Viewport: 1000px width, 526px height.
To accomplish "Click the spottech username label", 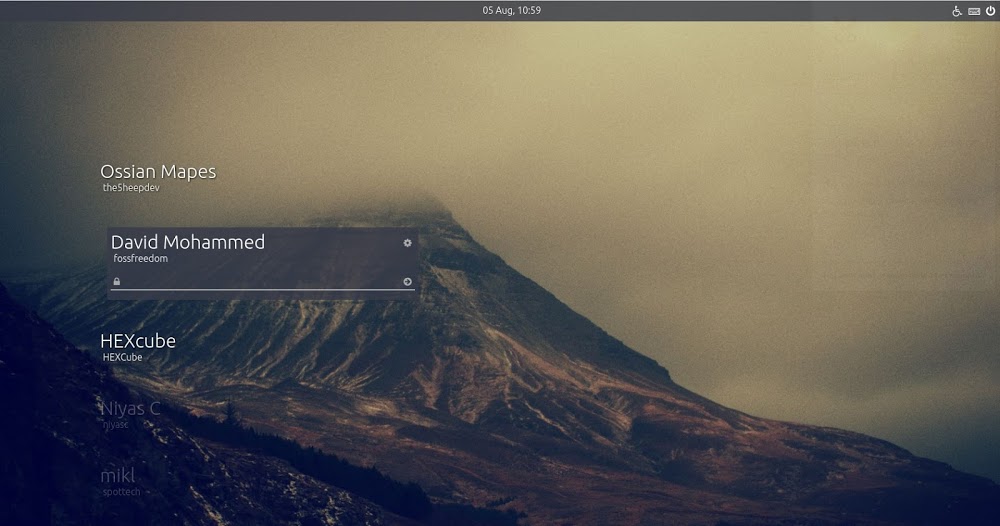I will coord(121,492).
